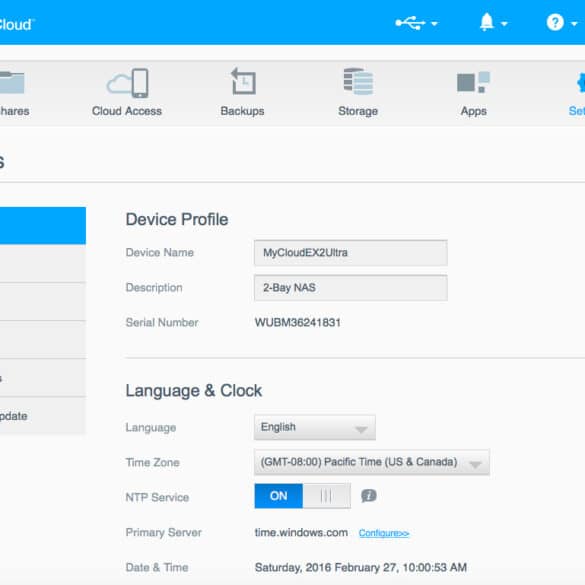Open the notifications bell icon
Screen dimensions: 585x585
coord(487,22)
